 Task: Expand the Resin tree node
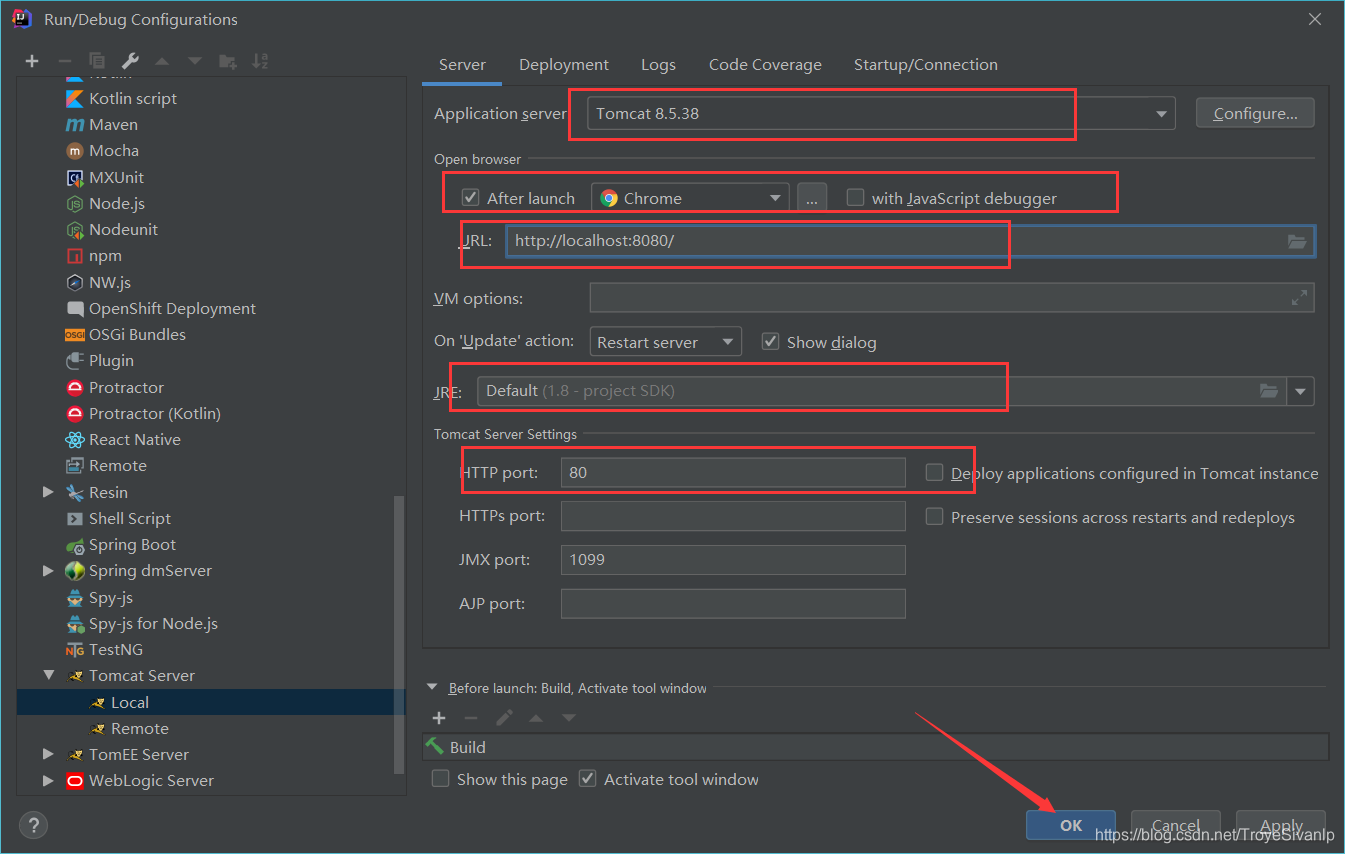coord(48,492)
